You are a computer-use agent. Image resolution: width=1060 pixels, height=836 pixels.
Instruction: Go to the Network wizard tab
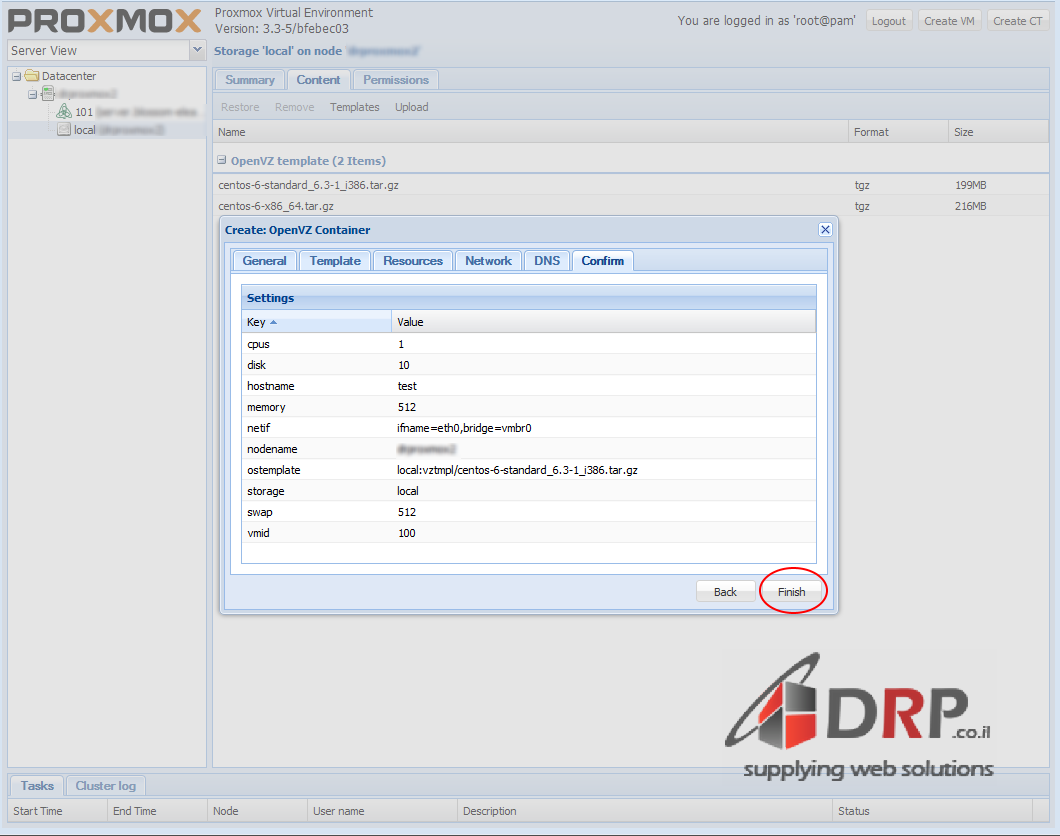coord(488,261)
